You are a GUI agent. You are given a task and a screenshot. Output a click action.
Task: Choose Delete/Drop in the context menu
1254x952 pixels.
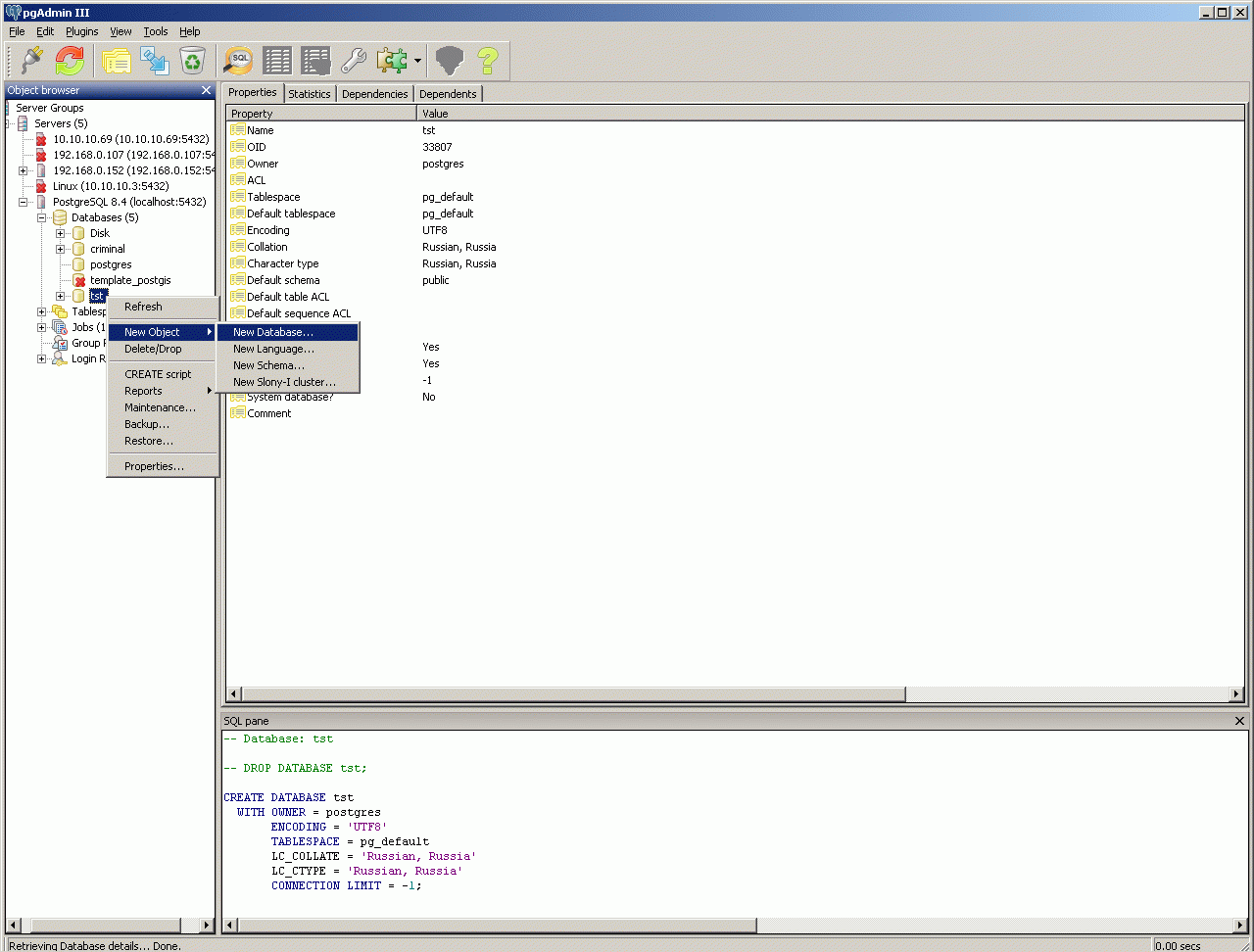(163, 349)
